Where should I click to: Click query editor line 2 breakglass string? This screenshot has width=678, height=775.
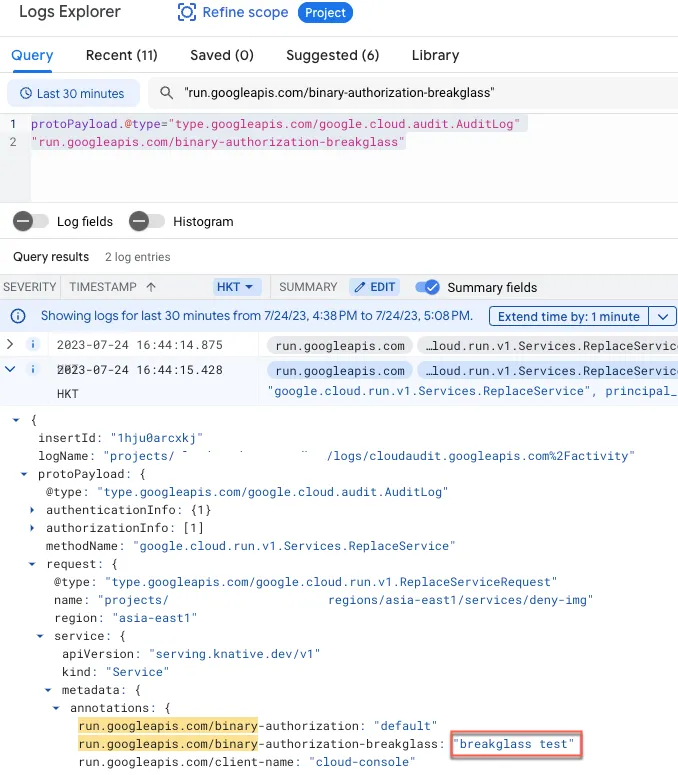[x=218, y=142]
